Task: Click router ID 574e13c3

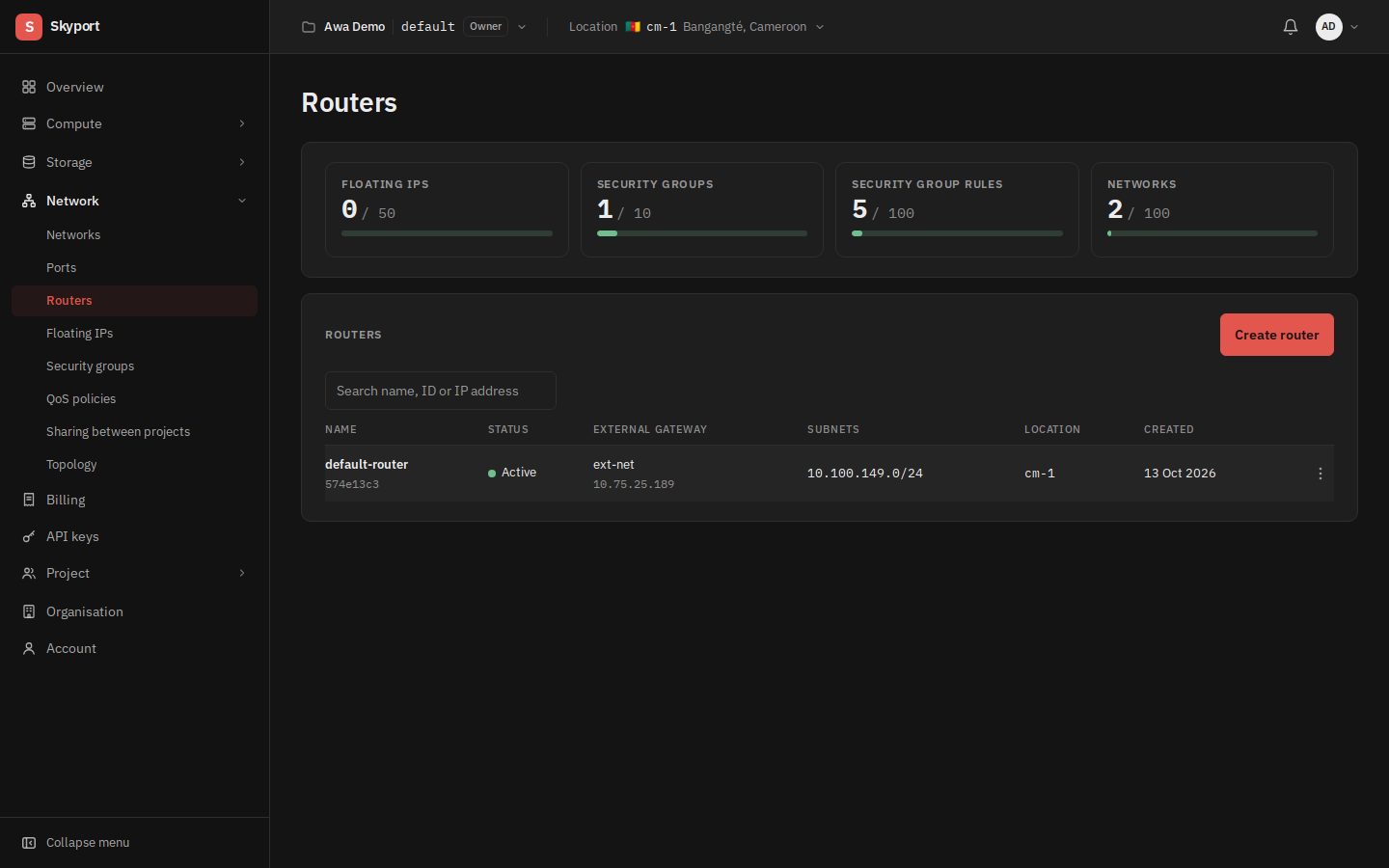Action: click(352, 484)
